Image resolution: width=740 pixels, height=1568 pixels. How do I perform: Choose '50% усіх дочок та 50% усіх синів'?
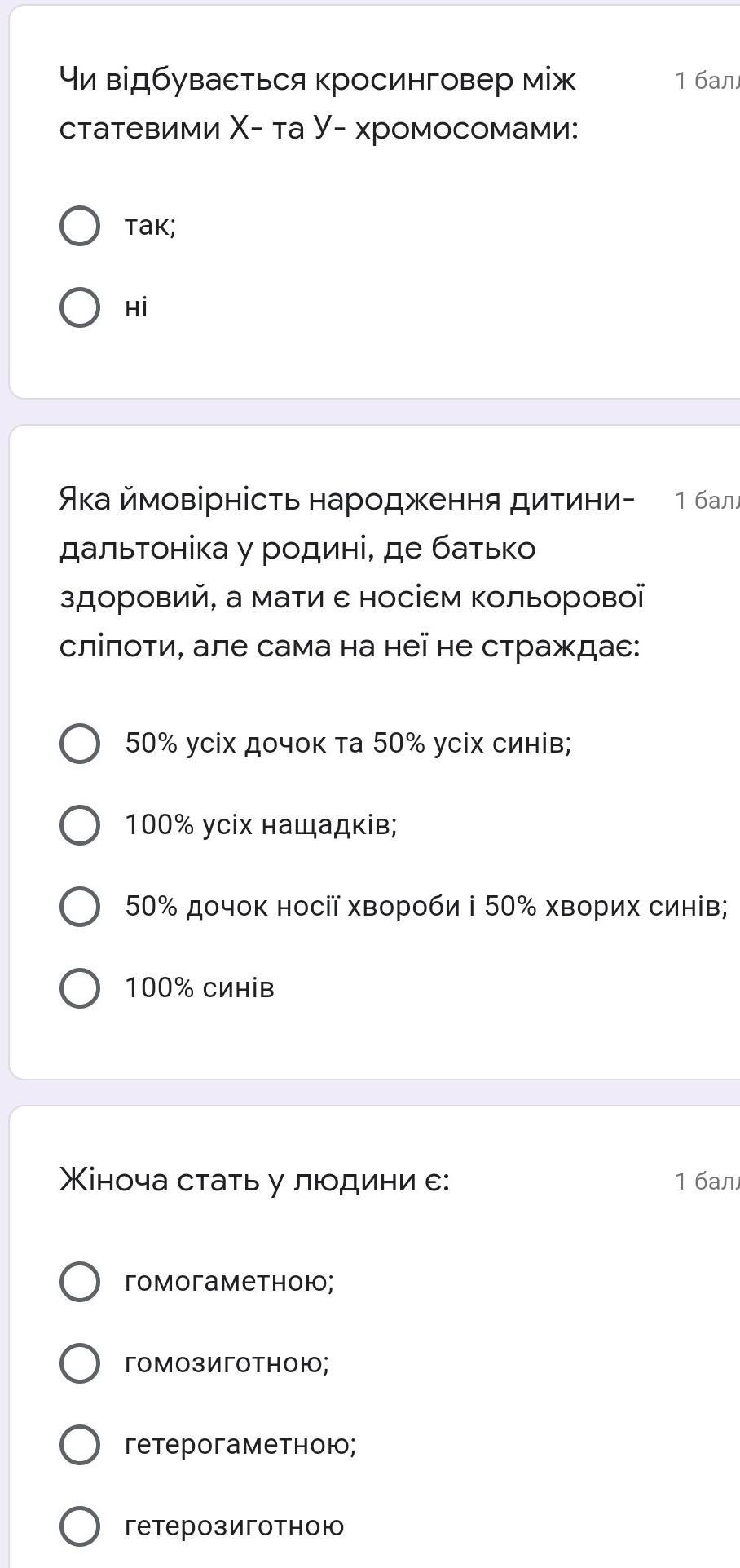point(80,743)
